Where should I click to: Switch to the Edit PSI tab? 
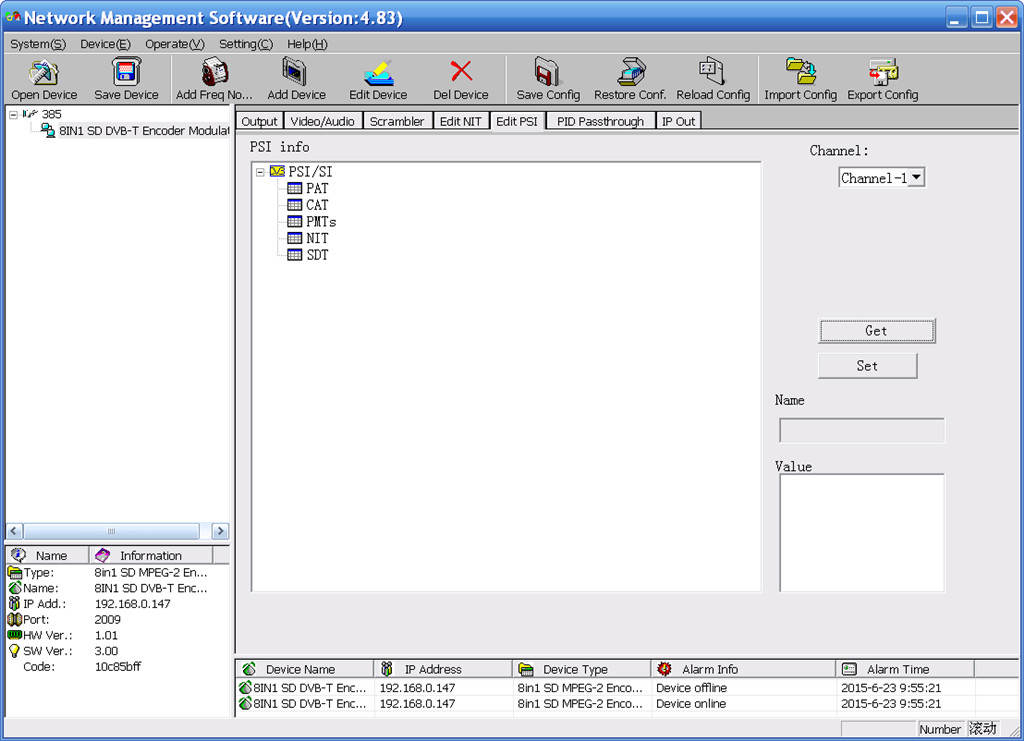tap(517, 121)
